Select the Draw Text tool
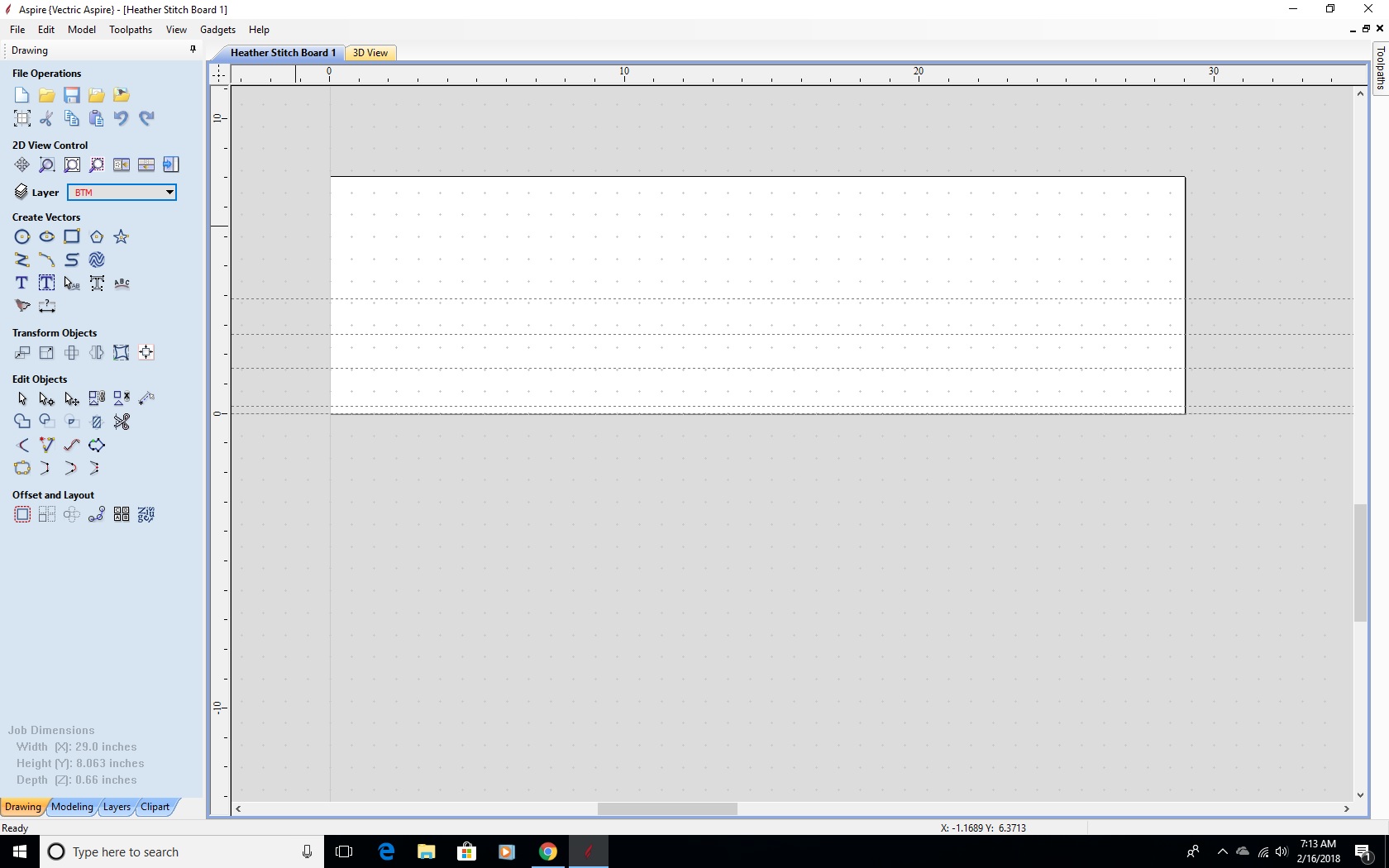The height and width of the screenshot is (868, 1389). (x=22, y=284)
